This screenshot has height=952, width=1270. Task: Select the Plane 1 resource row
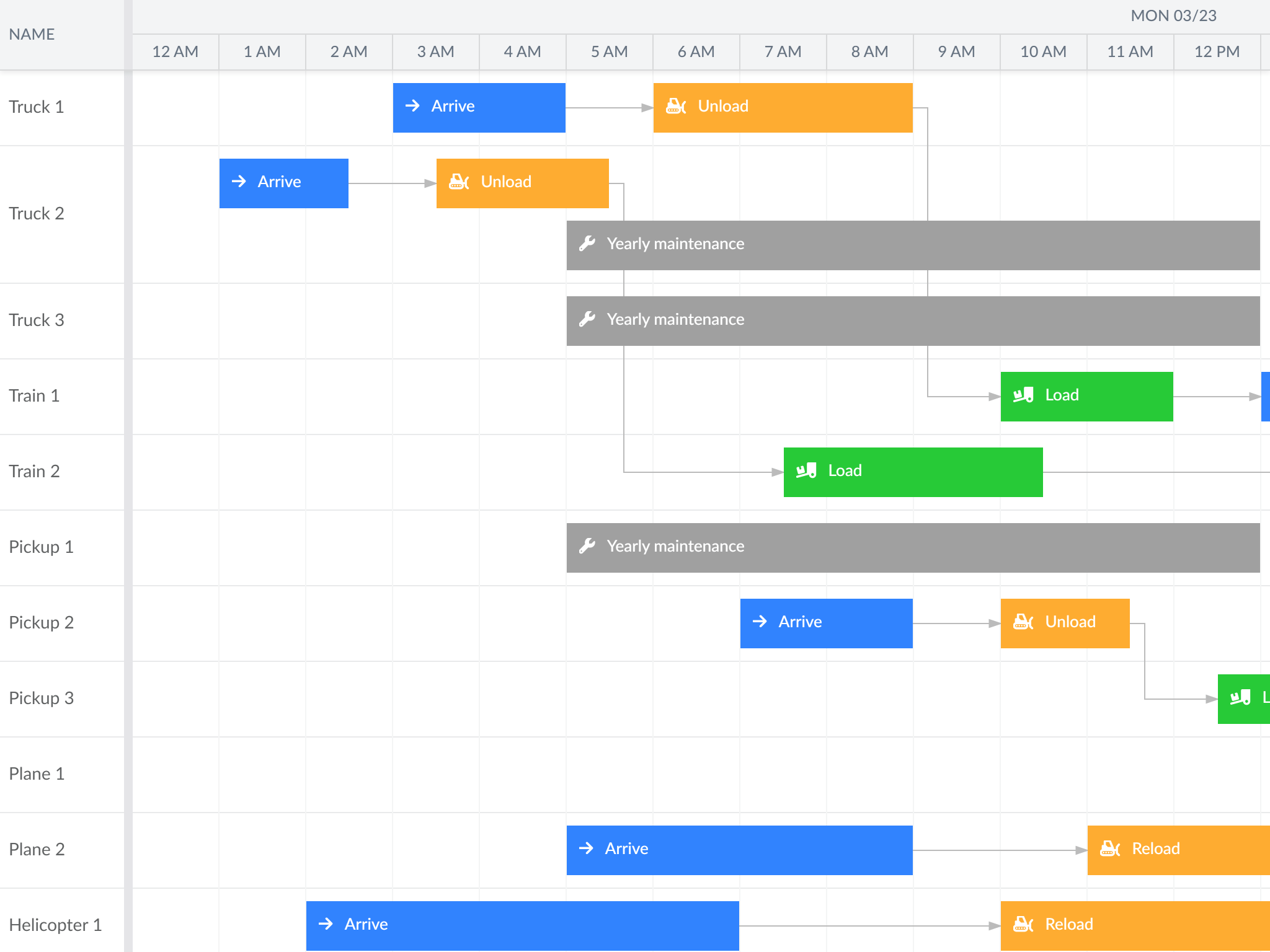pyautogui.click(x=62, y=775)
